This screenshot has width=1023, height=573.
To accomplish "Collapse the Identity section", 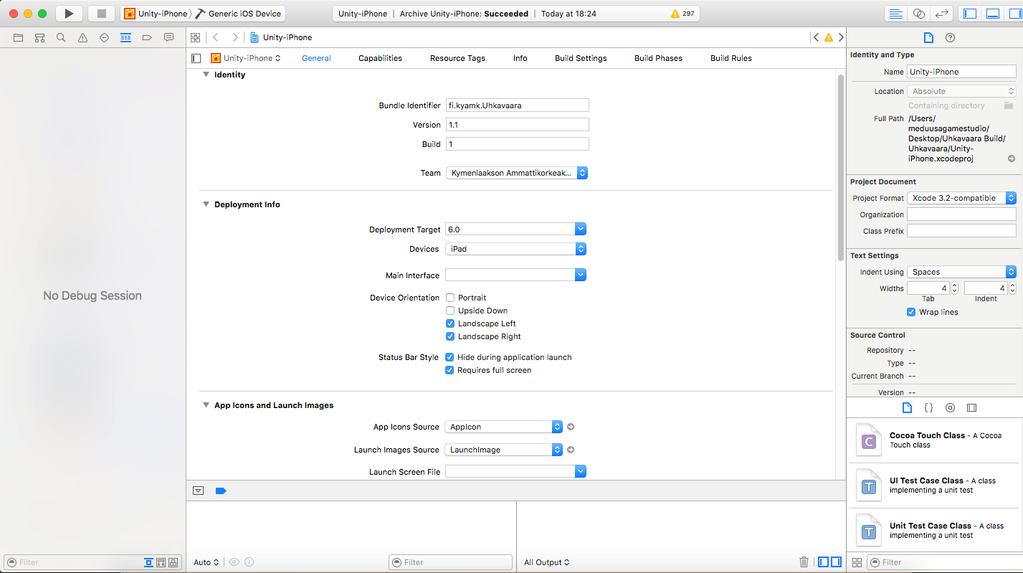I will pyautogui.click(x=206, y=74).
